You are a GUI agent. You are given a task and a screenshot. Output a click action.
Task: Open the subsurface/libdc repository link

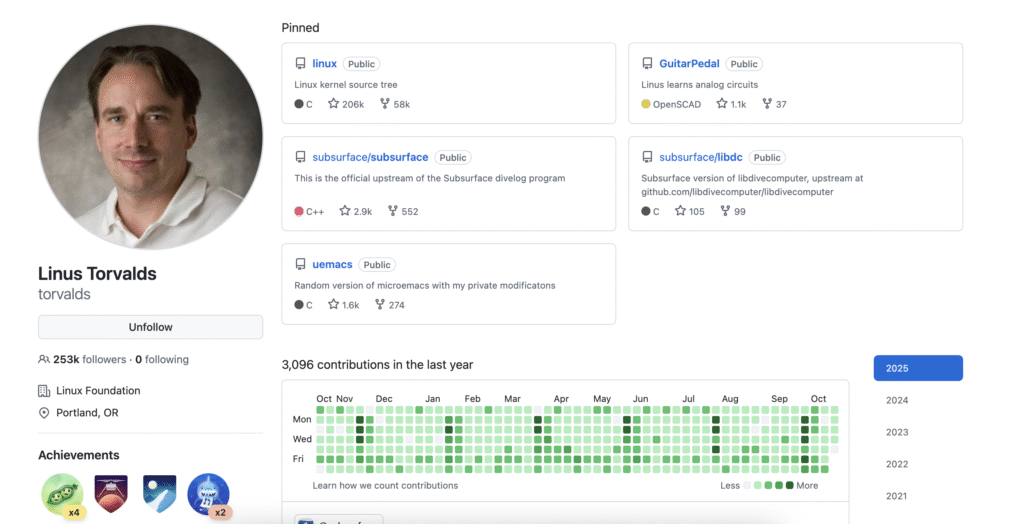[700, 157]
